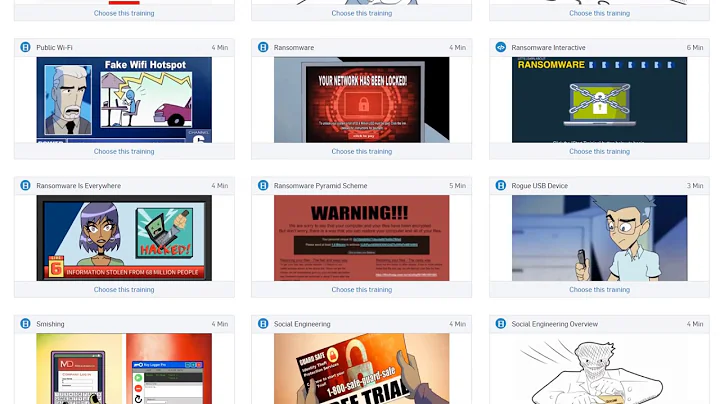Choose the Rogue USB Device training
The height and width of the screenshot is (404, 720).
coord(599,290)
